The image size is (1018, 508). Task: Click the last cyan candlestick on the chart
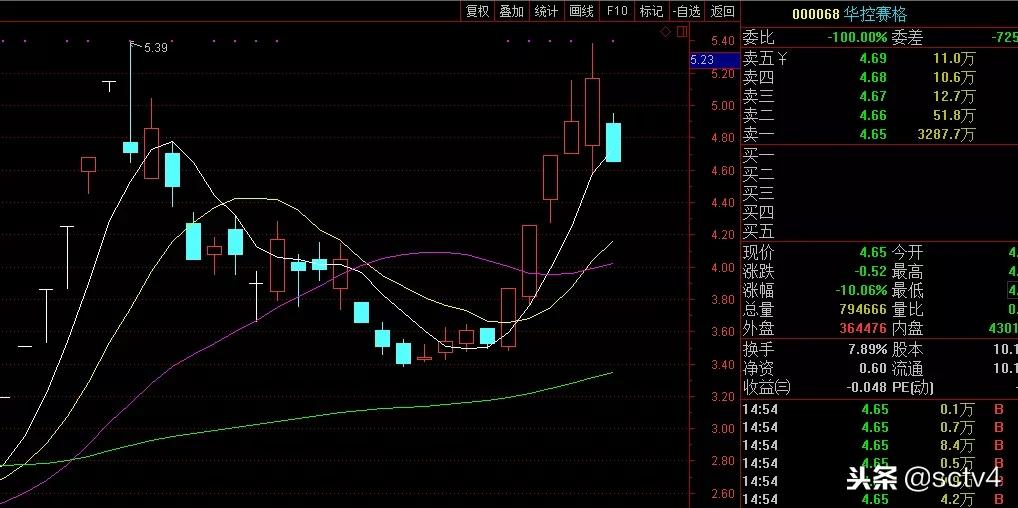coord(613,142)
